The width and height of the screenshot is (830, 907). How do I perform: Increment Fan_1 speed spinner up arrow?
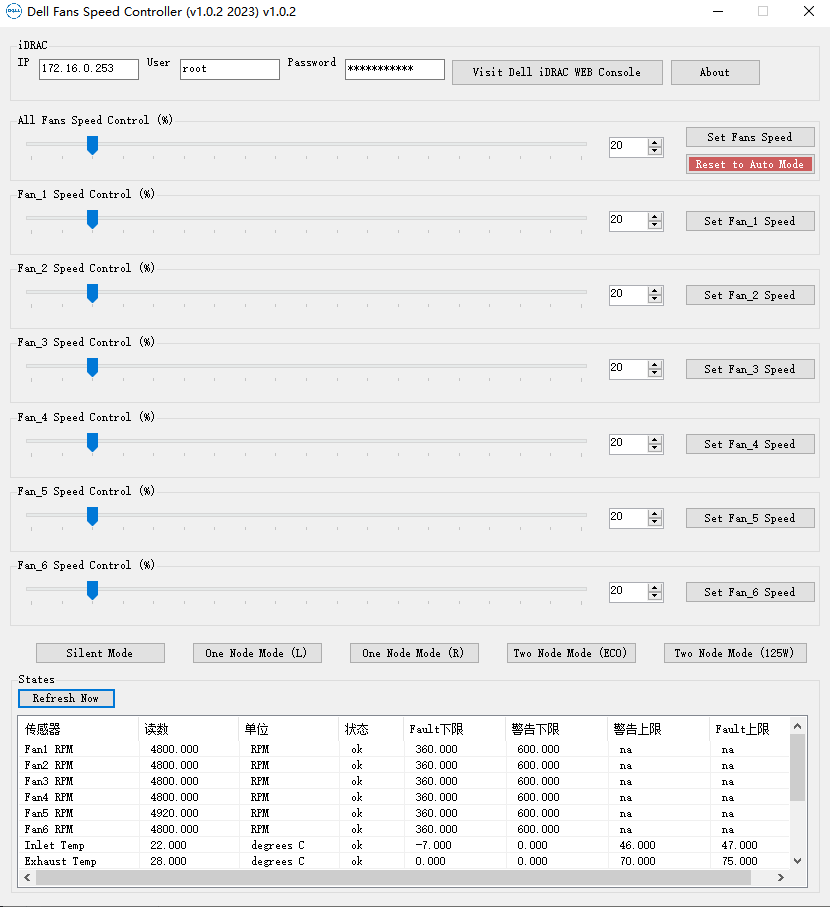tap(655, 216)
